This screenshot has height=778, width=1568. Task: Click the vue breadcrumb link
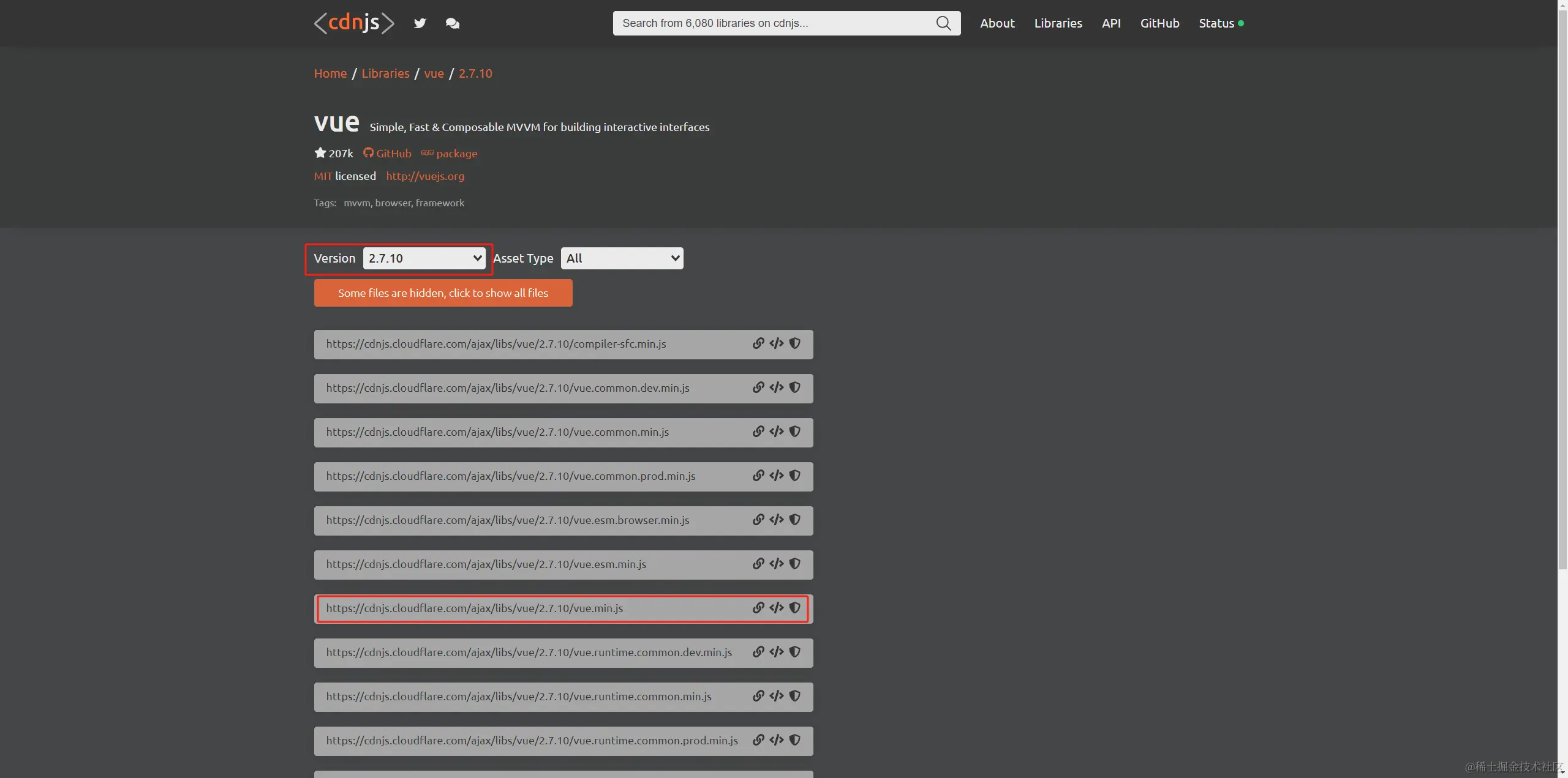click(x=434, y=73)
